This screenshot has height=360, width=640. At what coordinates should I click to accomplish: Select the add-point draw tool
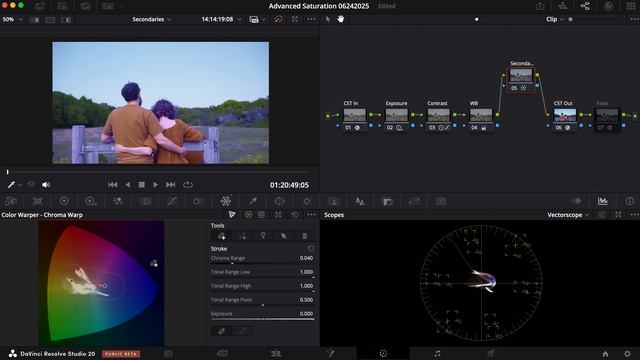222,236
